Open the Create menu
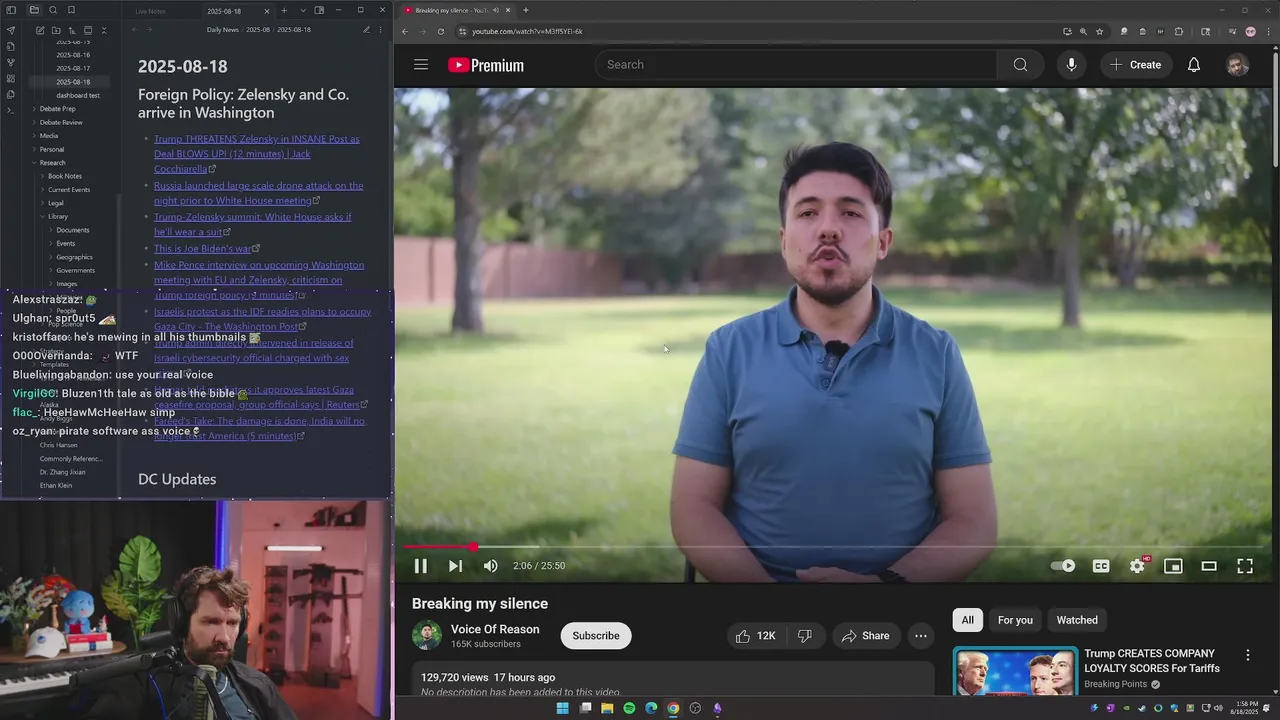The image size is (1280, 720). coord(1136,65)
